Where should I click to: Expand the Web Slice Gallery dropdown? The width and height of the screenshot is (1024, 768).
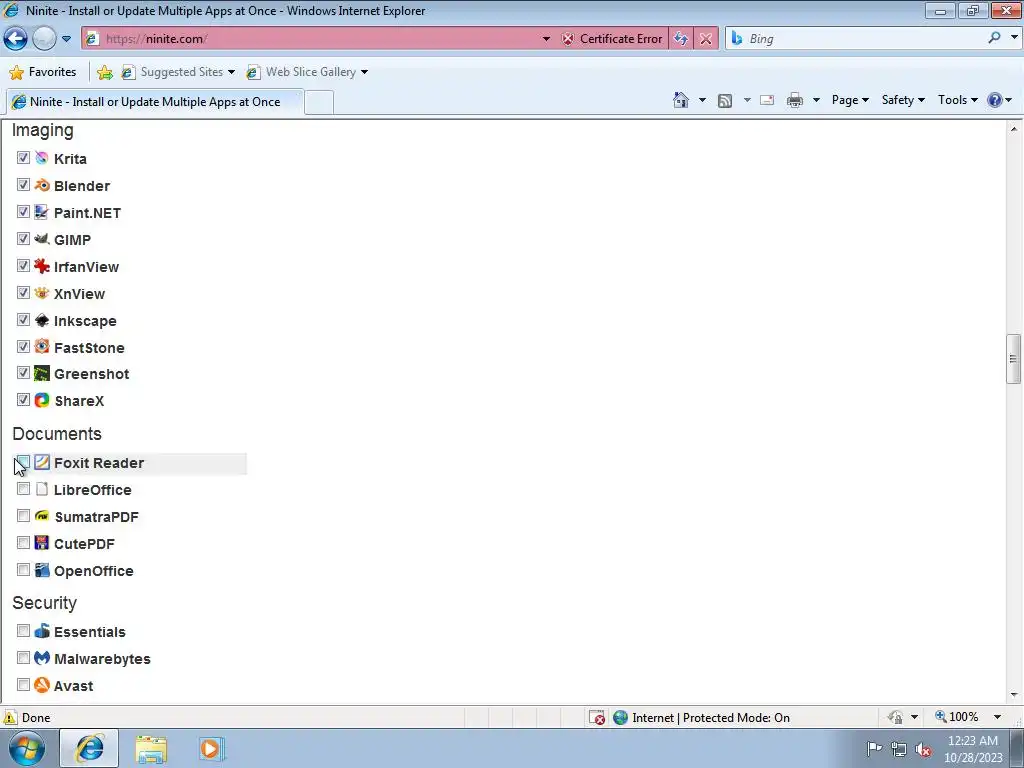tap(364, 72)
